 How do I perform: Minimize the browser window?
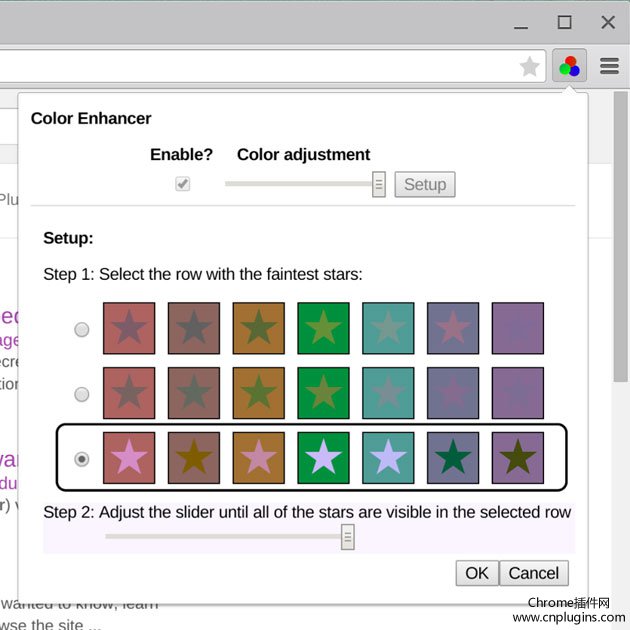[521, 27]
